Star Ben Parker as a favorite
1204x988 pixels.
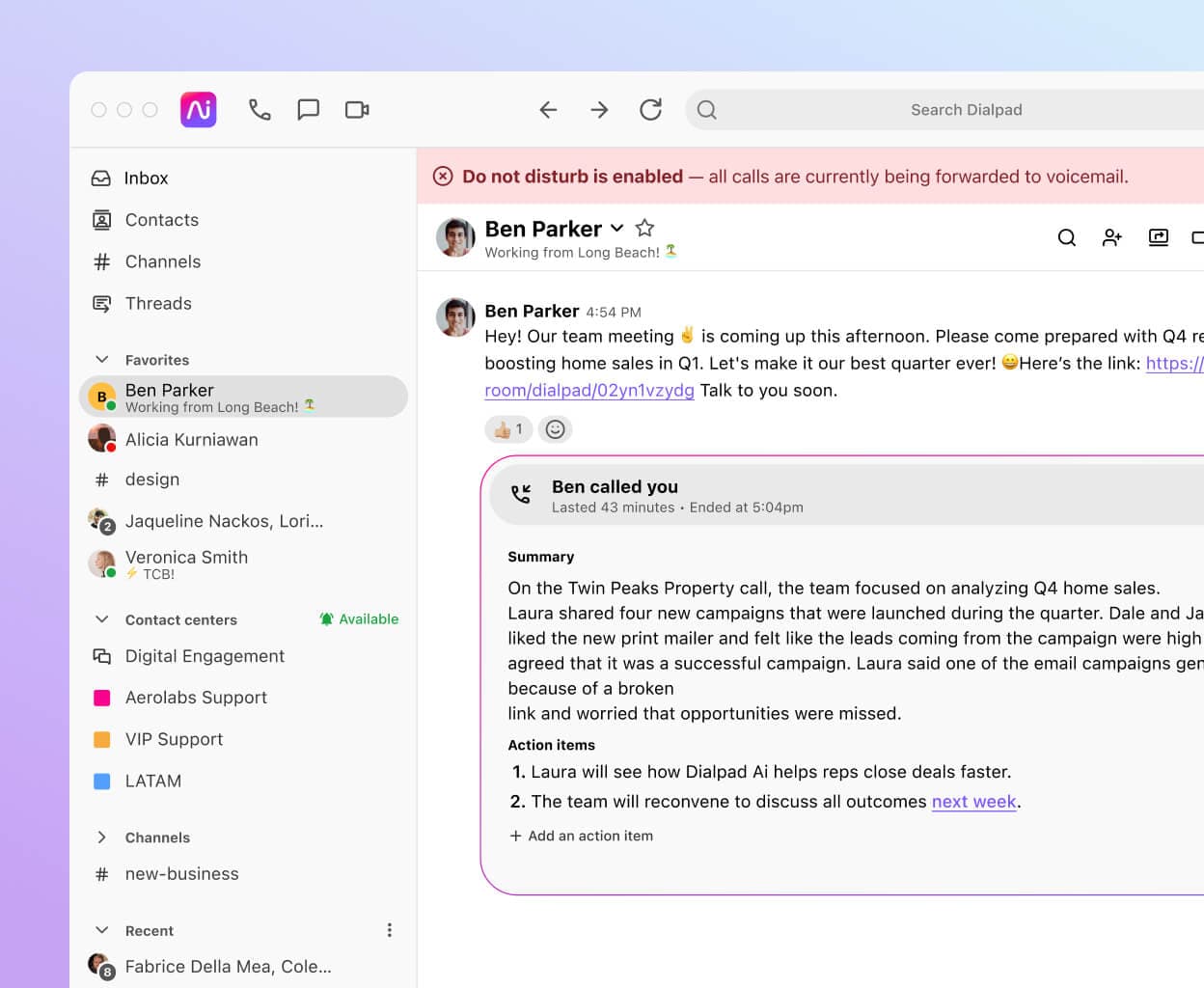click(x=645, y=229)
